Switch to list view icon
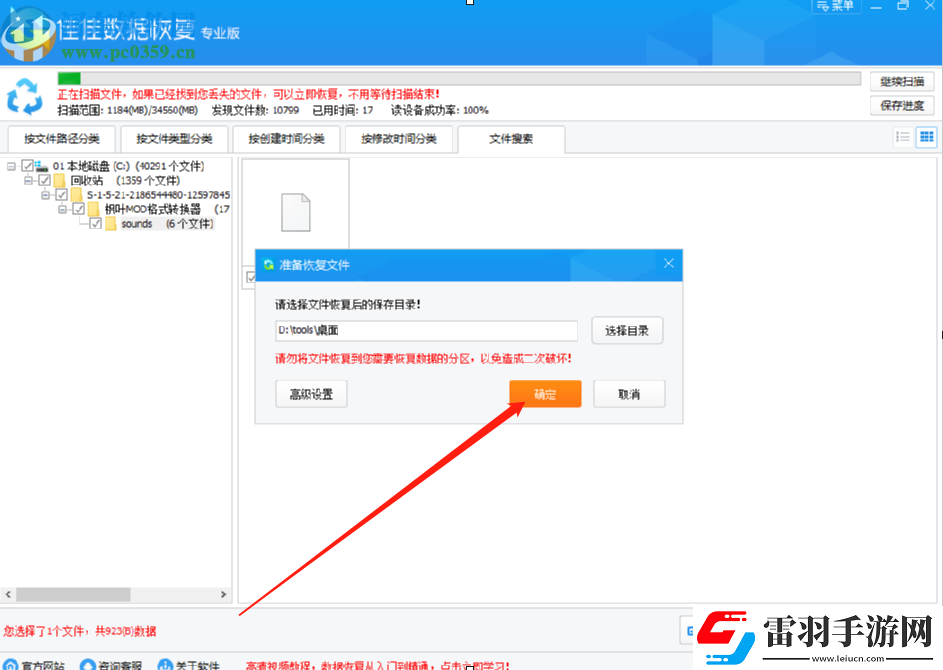Viewport: 943px width, 670px height. tap(903, 137)
